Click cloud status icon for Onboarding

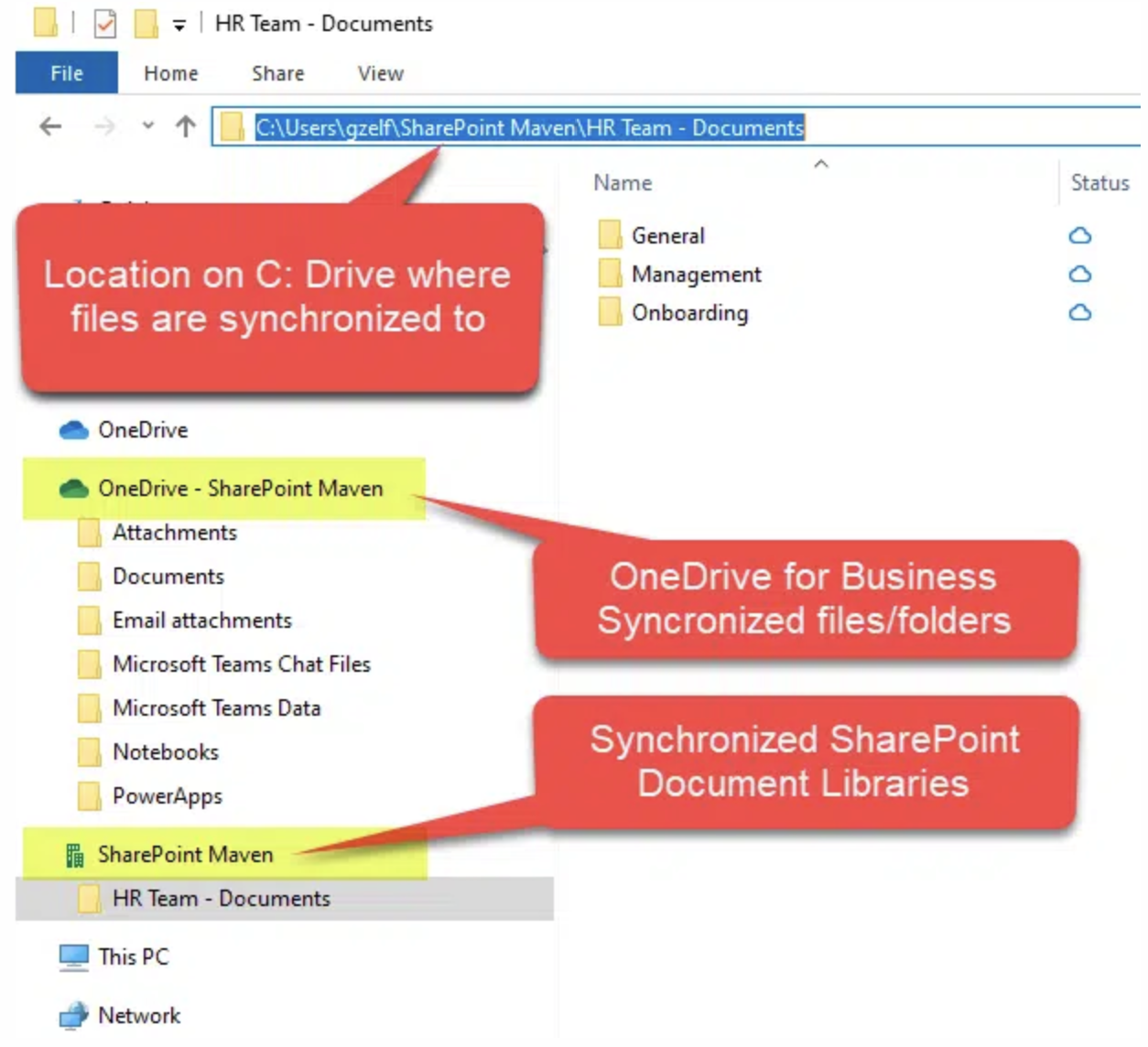[1080, 312]
